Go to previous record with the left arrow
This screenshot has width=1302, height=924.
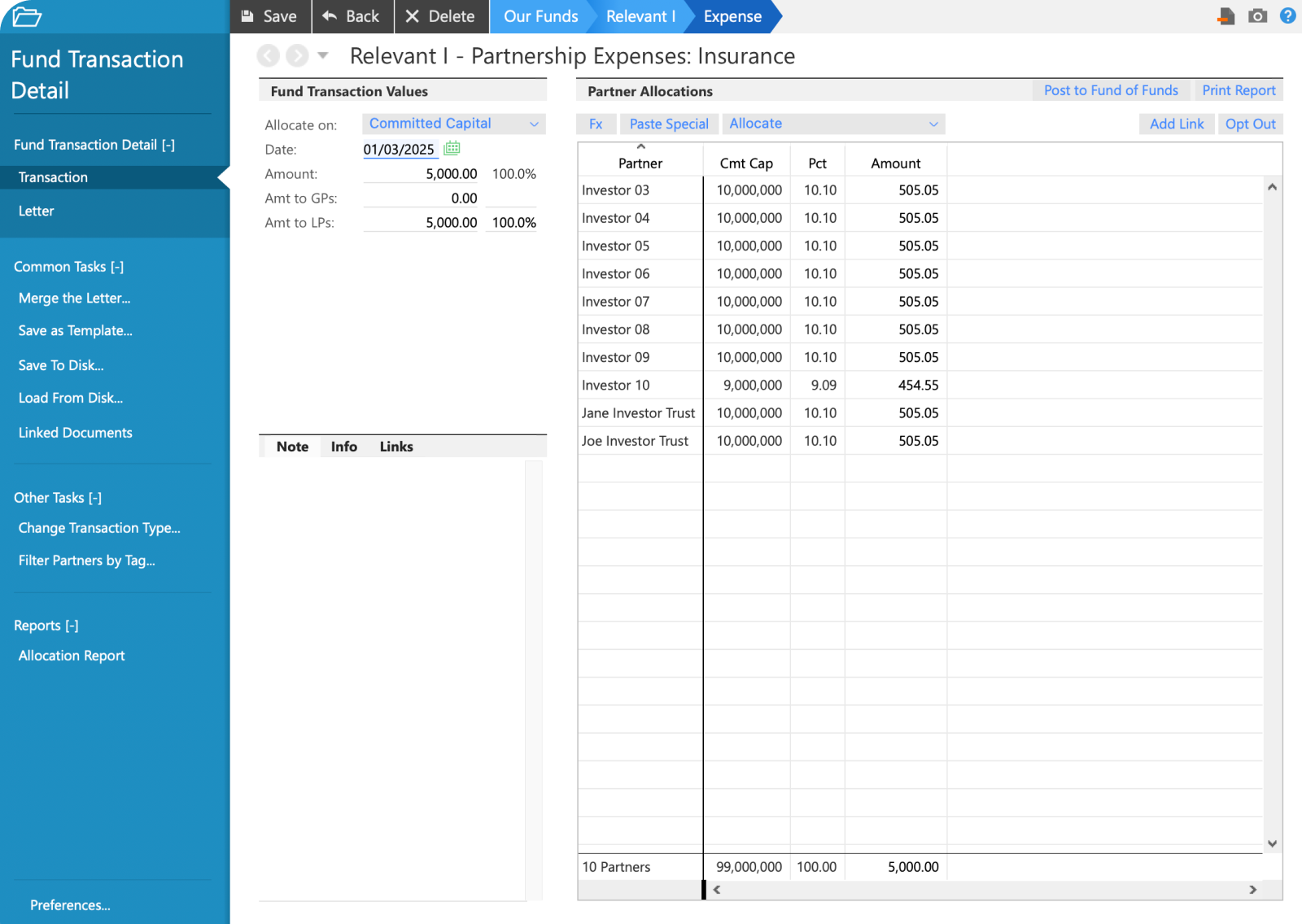click(x=269, y=55)
